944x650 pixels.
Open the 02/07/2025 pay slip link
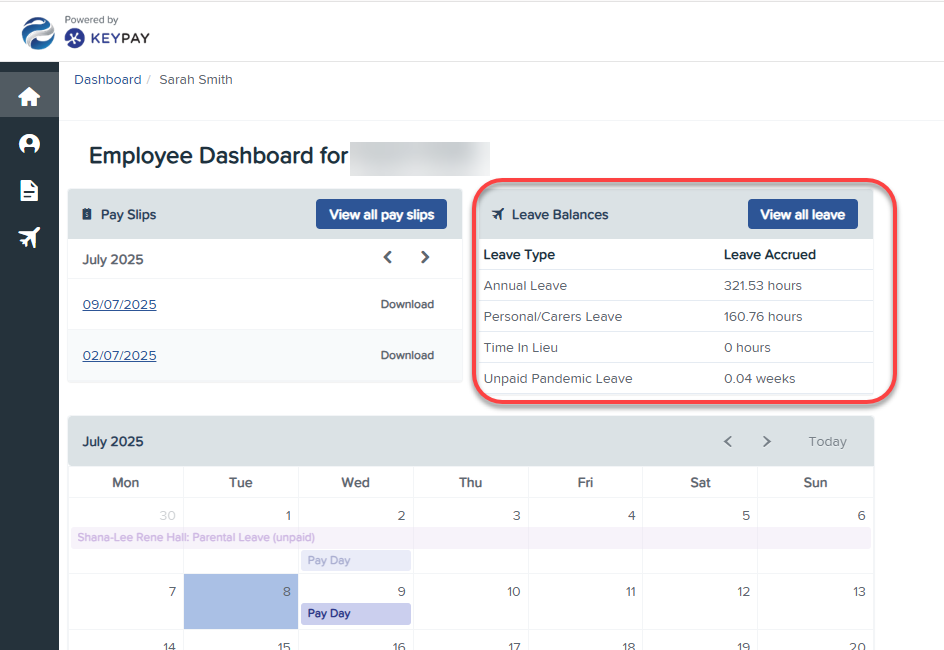(x=119, y=356)
